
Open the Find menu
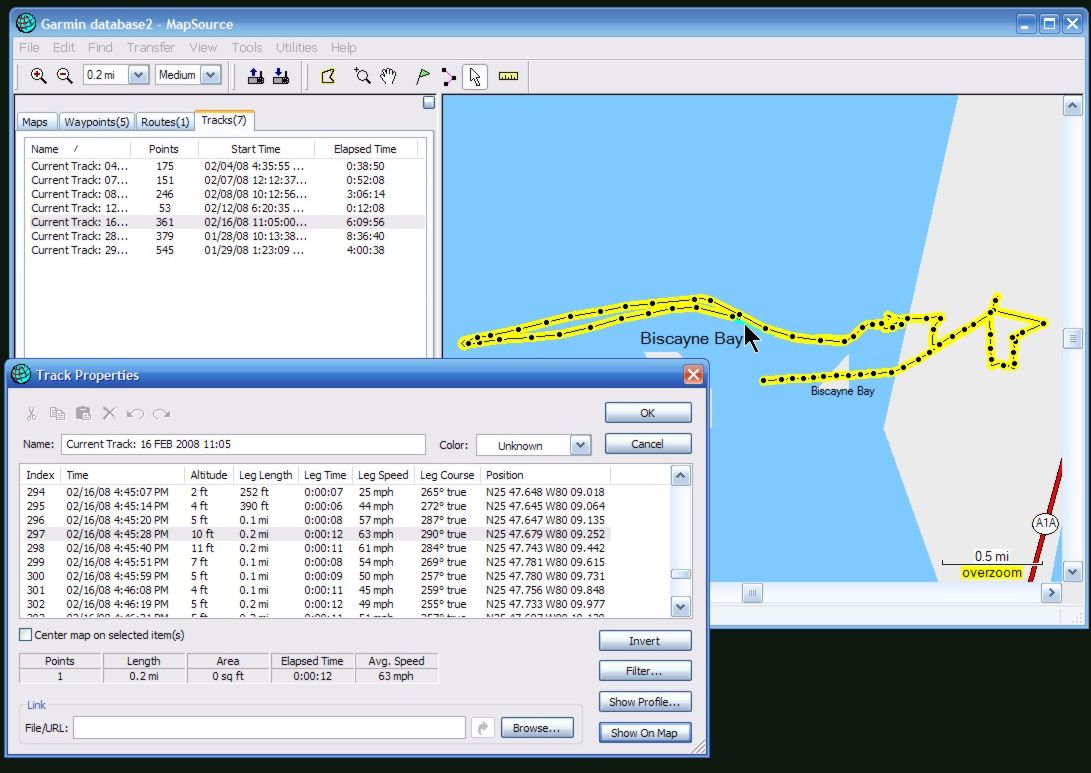pos(100,47)
